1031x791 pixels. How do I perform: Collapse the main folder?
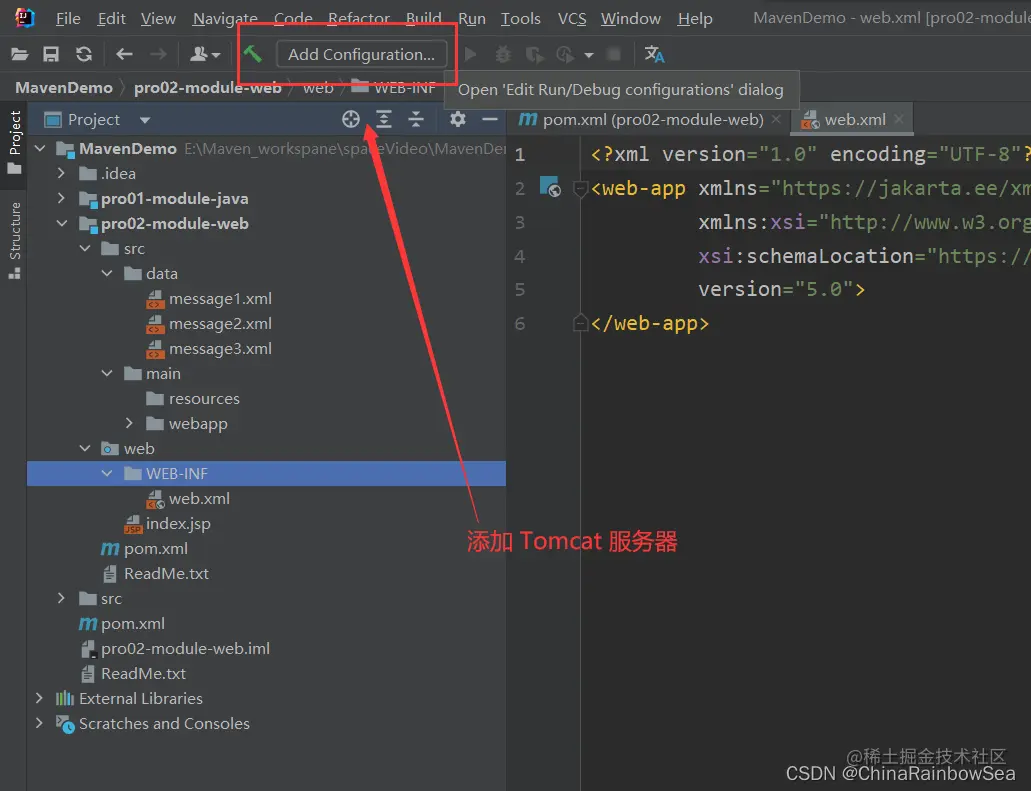tap(107, 373)
